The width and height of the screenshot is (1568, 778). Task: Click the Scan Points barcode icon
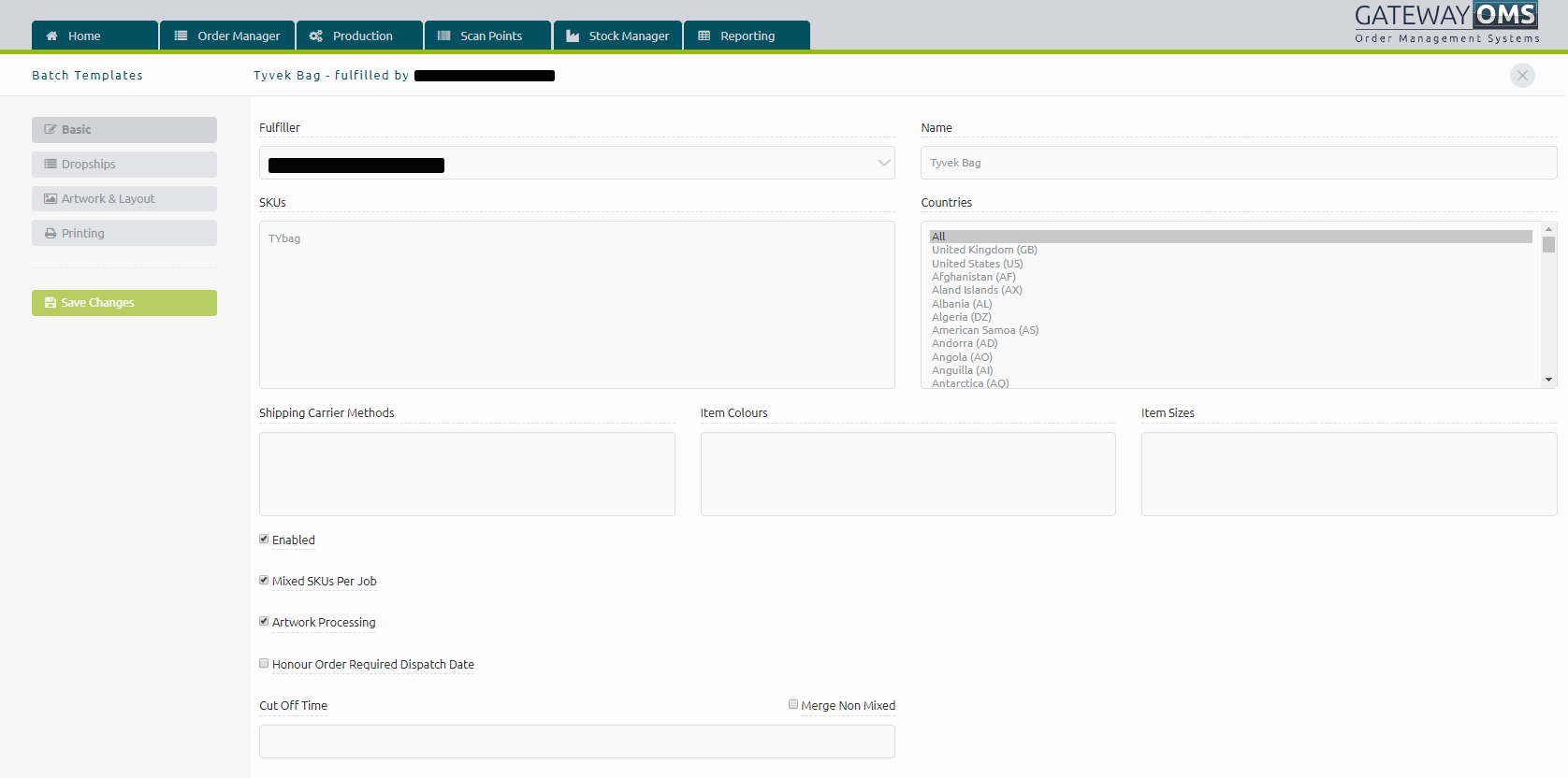coord(444,36)
